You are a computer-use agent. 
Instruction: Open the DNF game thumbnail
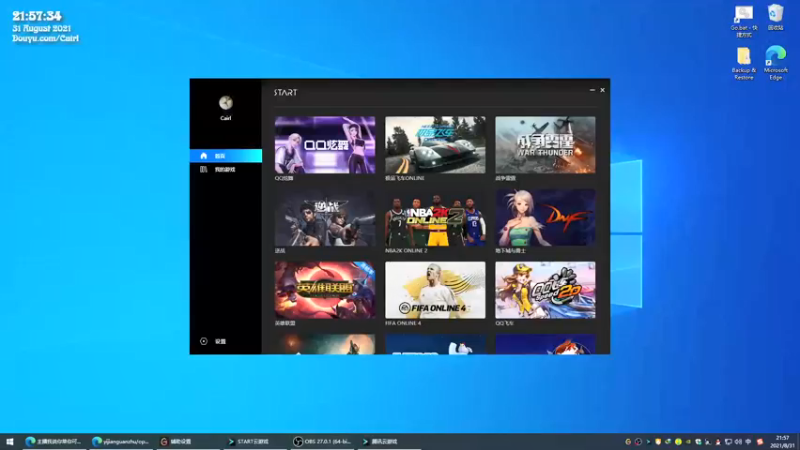(545, 218)
